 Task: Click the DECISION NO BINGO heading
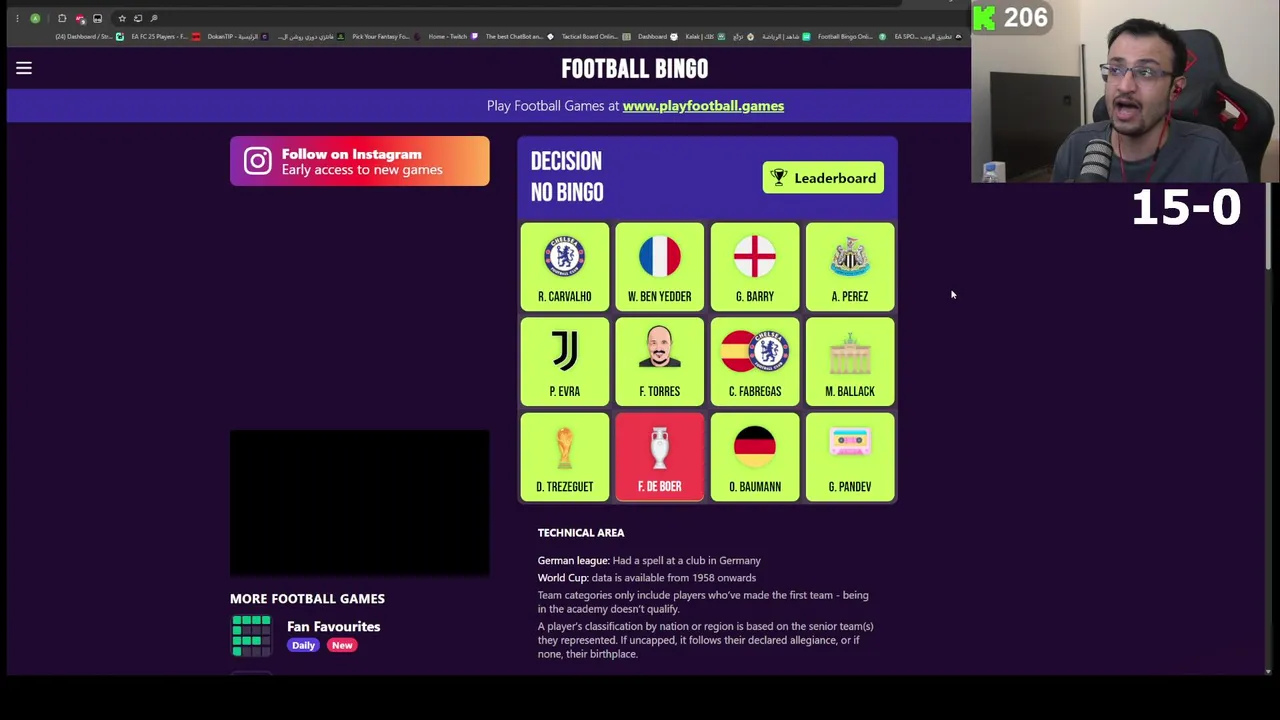coord(567,177)
